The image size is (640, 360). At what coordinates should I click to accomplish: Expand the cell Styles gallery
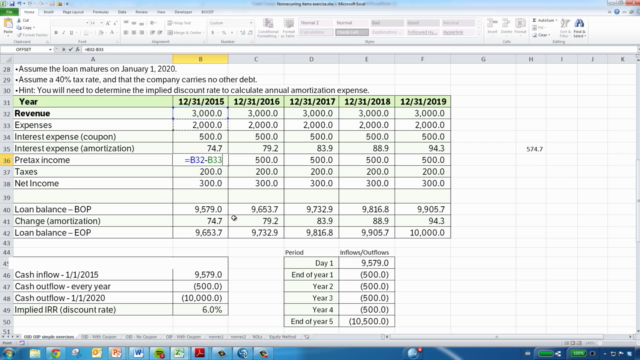[479, 34]
